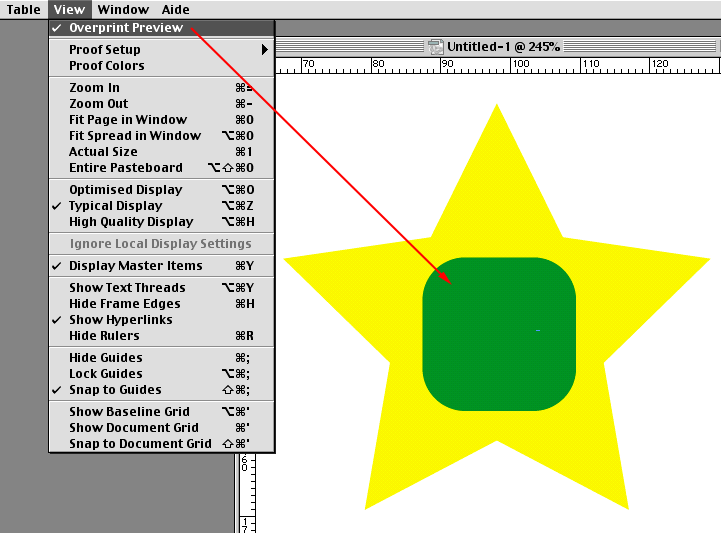Screen dimensions: 721x533
Task: Show the Entire Pasteboard
Action: [x=162, y=168]
